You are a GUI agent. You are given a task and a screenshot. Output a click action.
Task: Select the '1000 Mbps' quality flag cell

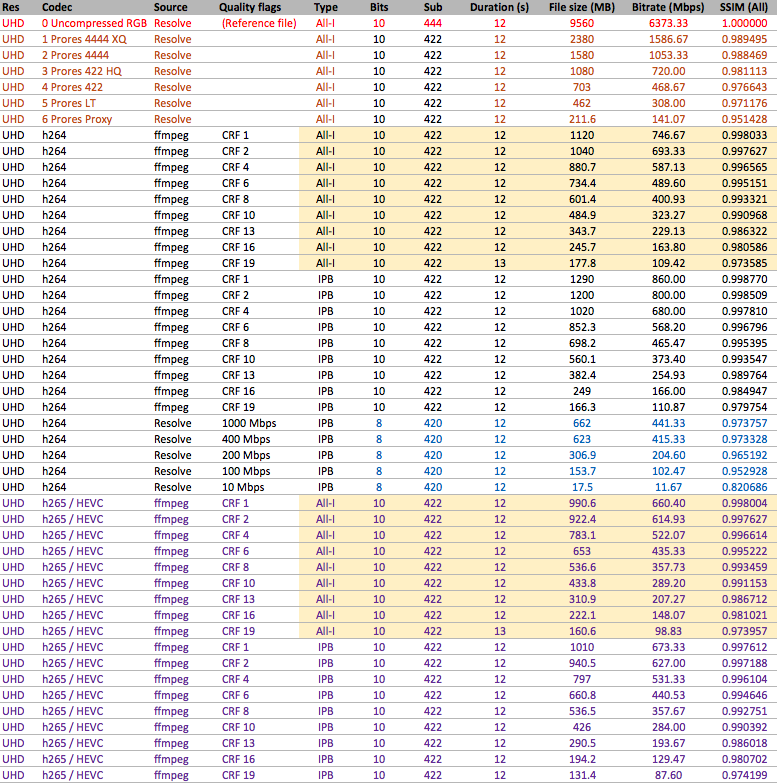249,424
